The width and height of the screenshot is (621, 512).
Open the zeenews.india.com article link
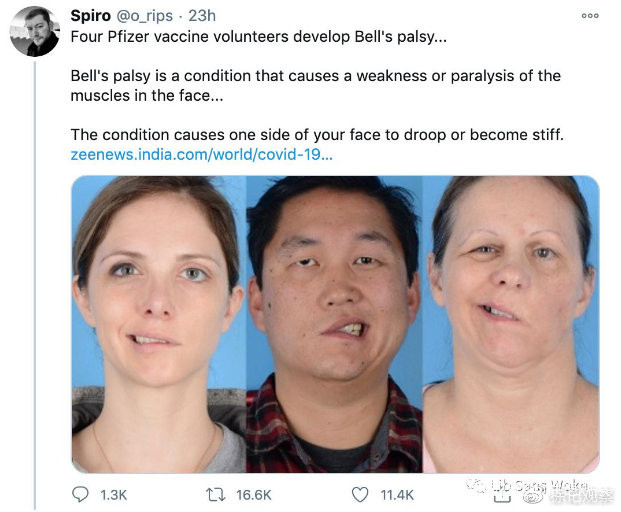(x=202, y=154)
